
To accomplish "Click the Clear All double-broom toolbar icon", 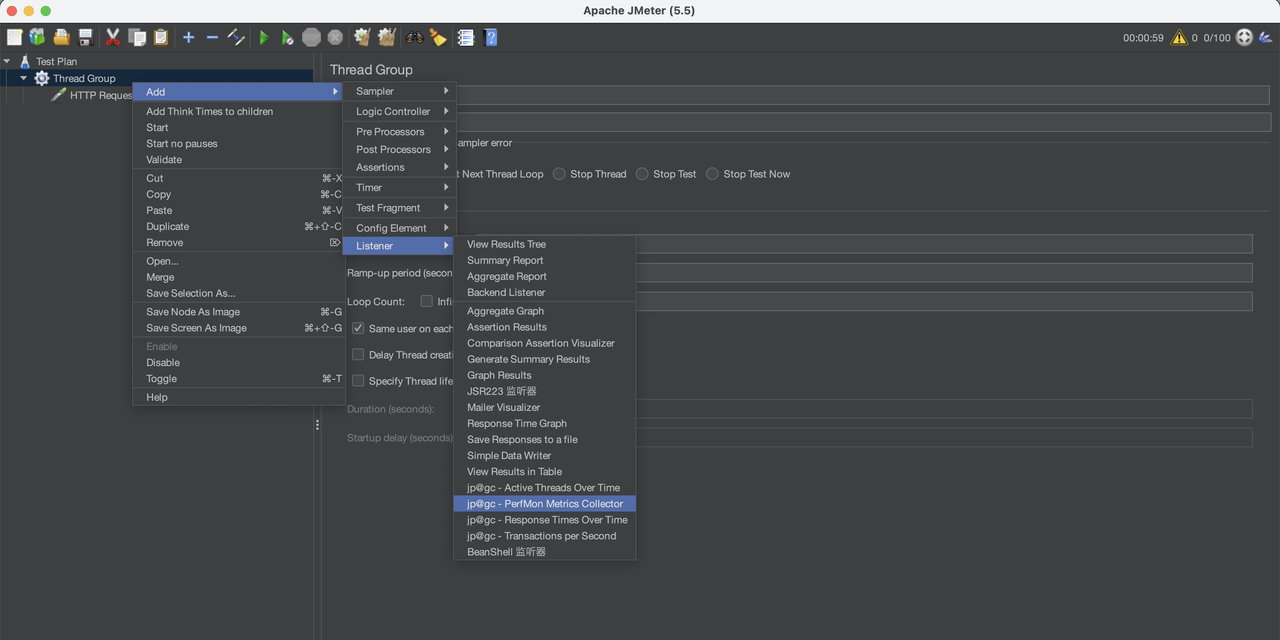I will click(x=386, y=37).
